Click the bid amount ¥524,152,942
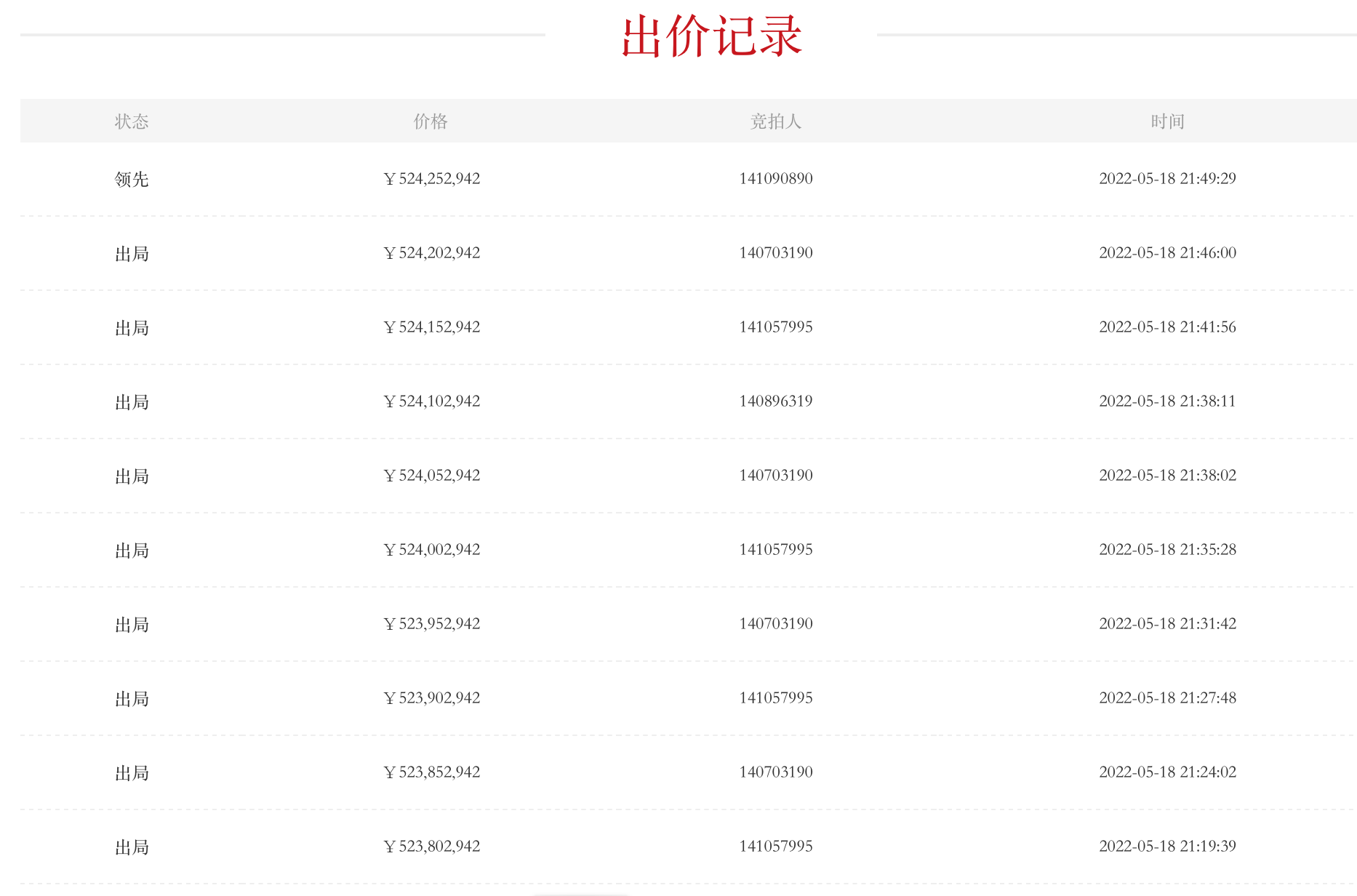Viewport: 1357px width, 896px height. click(x=432, y=327)
